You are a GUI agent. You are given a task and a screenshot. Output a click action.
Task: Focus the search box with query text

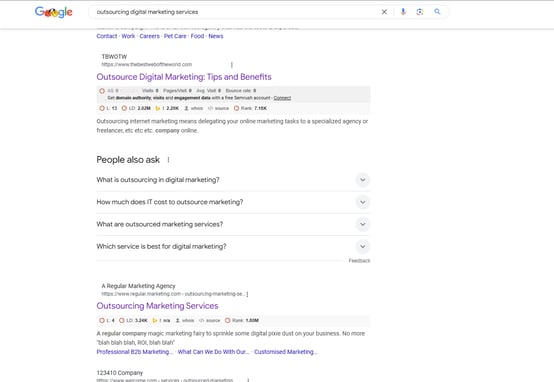click(233, 12)
